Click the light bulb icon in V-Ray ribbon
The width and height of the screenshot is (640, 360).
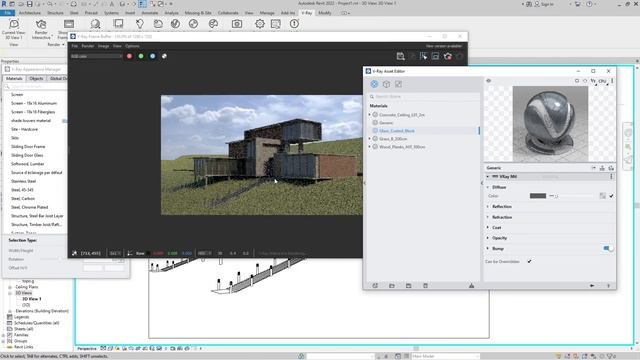[x=140, y=24]
